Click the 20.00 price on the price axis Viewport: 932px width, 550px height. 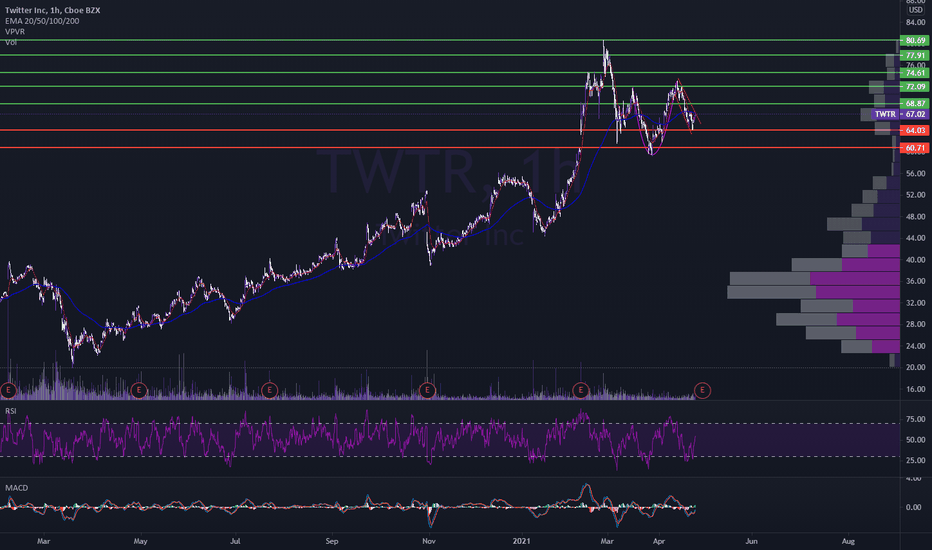tap(915, 367)
